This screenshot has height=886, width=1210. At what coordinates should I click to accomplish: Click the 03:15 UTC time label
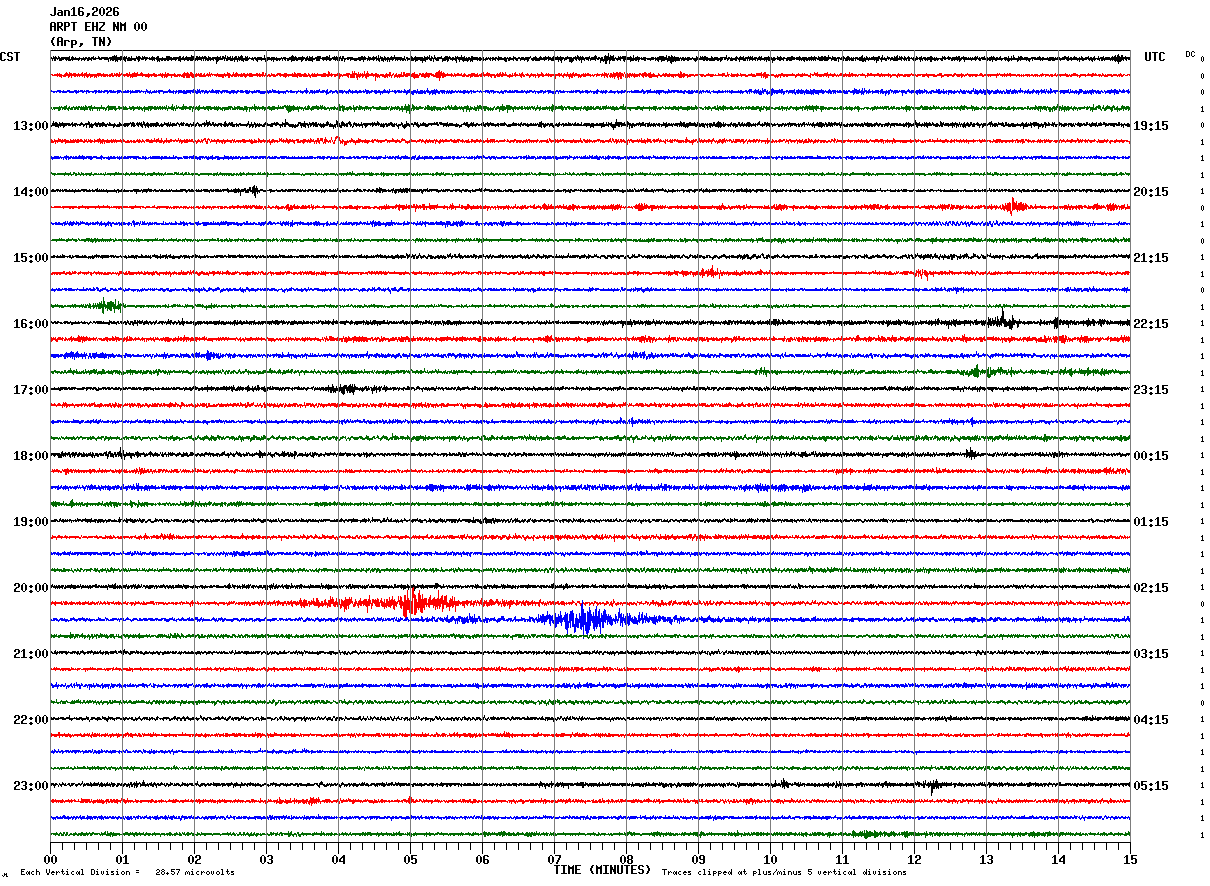click(1151, 654)
